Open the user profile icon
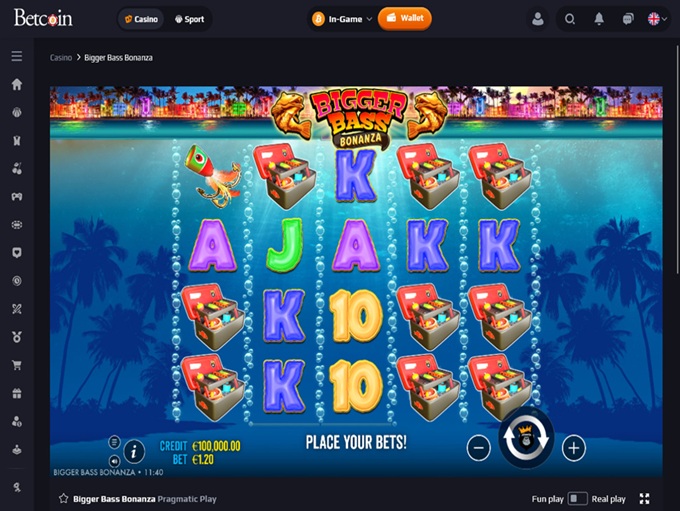This screenshot has width=680, height=511. 538,19
